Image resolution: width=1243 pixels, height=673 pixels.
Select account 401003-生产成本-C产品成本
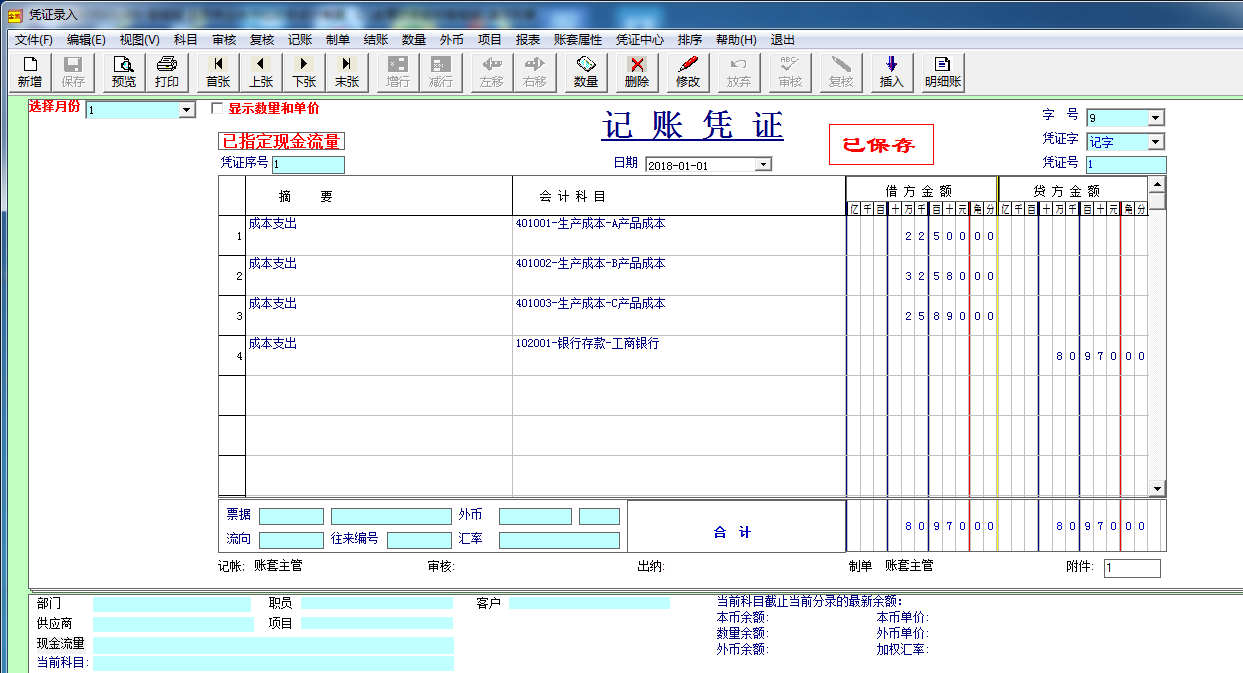(590, 304)
